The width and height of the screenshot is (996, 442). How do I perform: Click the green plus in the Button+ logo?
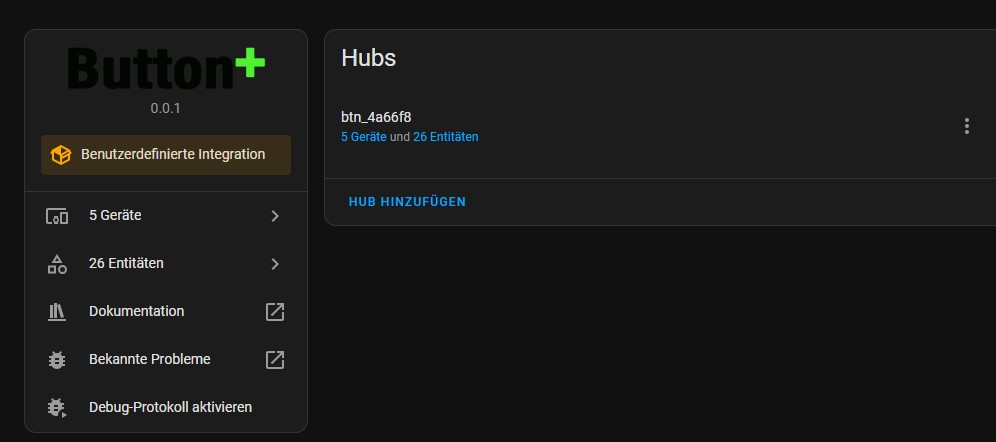point(250,63)
